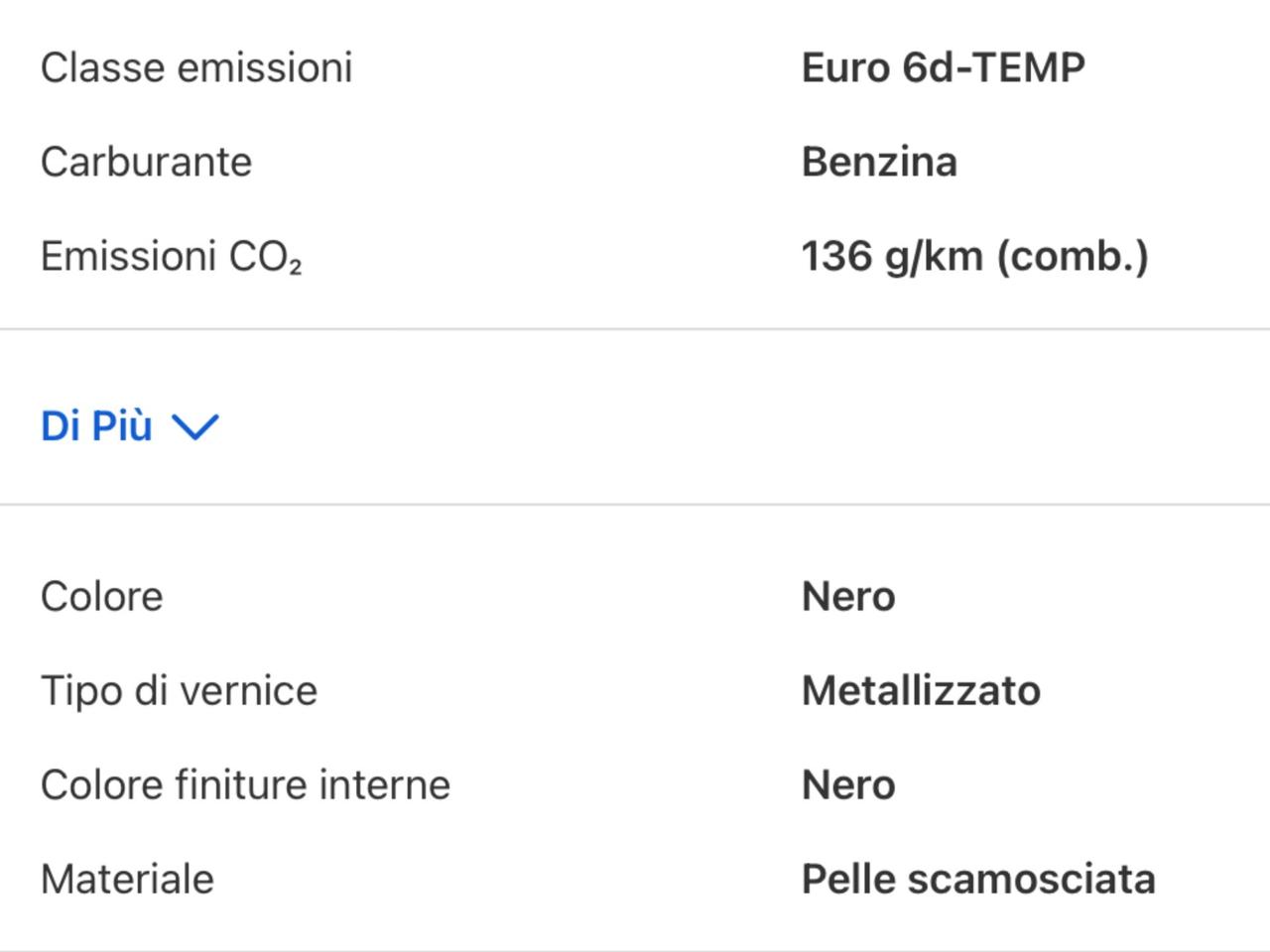Click the Nero value for finiture interne
This screenshot has height=952, width=1270.
click(x=848, y=784)
